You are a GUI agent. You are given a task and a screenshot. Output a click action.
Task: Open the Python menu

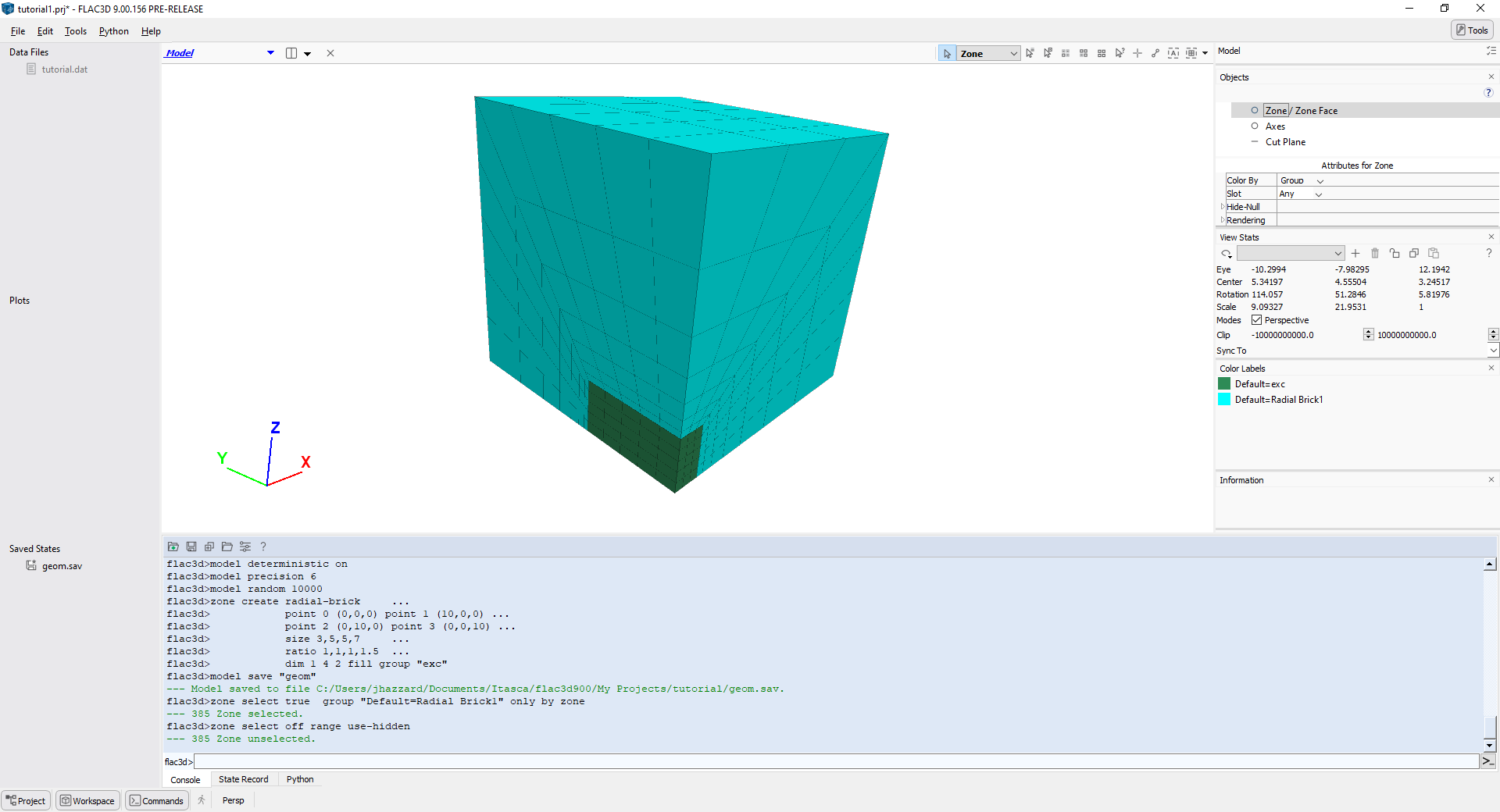click(x=113, y=31)
